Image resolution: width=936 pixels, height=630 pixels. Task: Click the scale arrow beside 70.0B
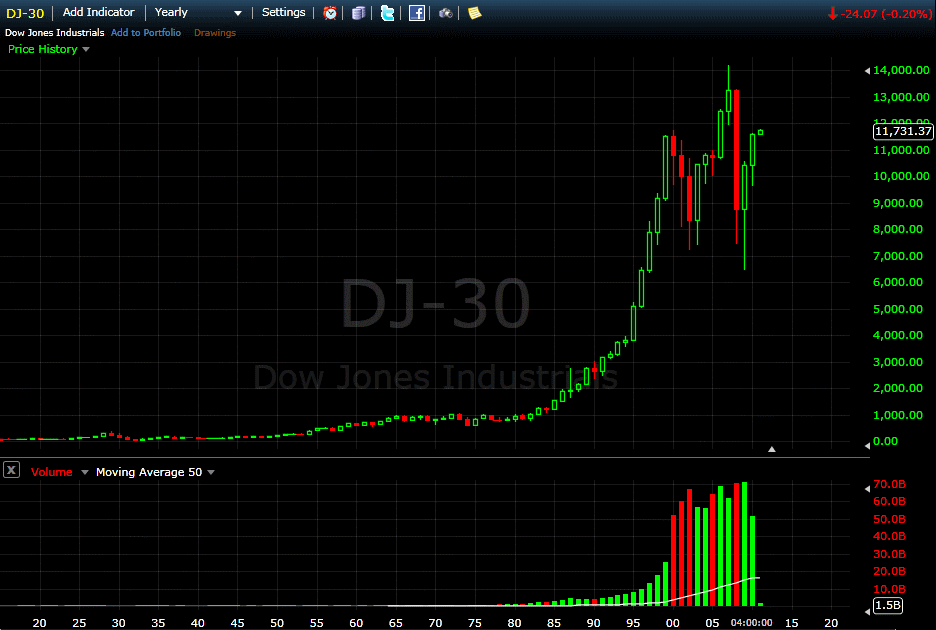[x=867, y=488]
